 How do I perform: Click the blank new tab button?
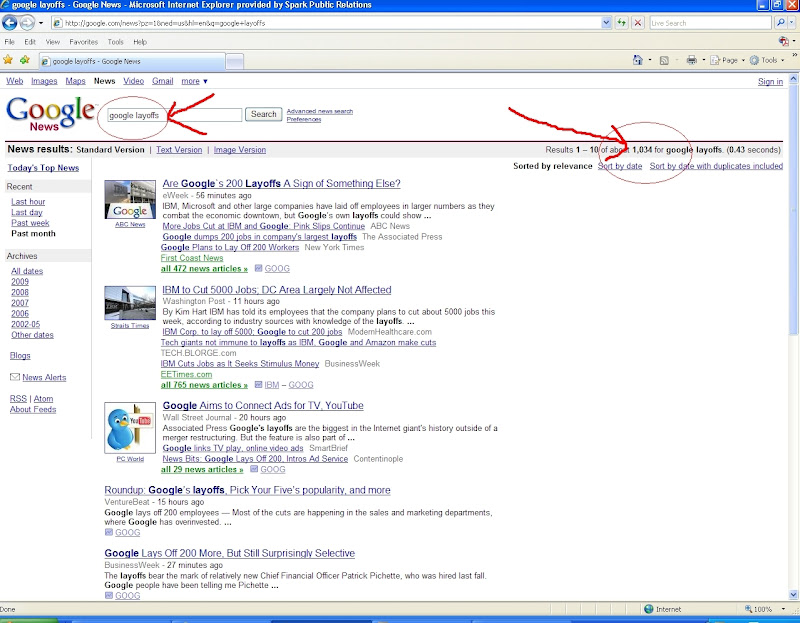(235, 62)
